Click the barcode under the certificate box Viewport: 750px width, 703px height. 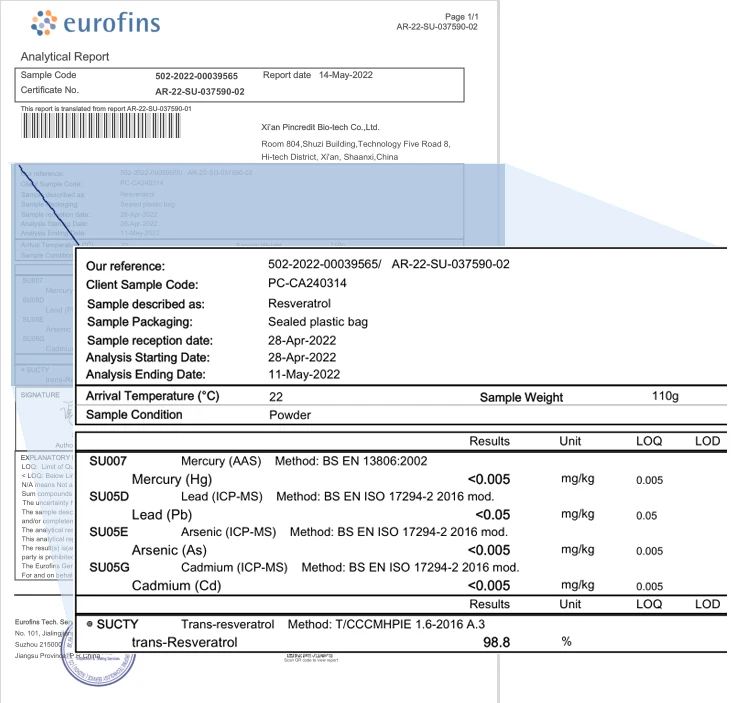[x=101, y=126]
